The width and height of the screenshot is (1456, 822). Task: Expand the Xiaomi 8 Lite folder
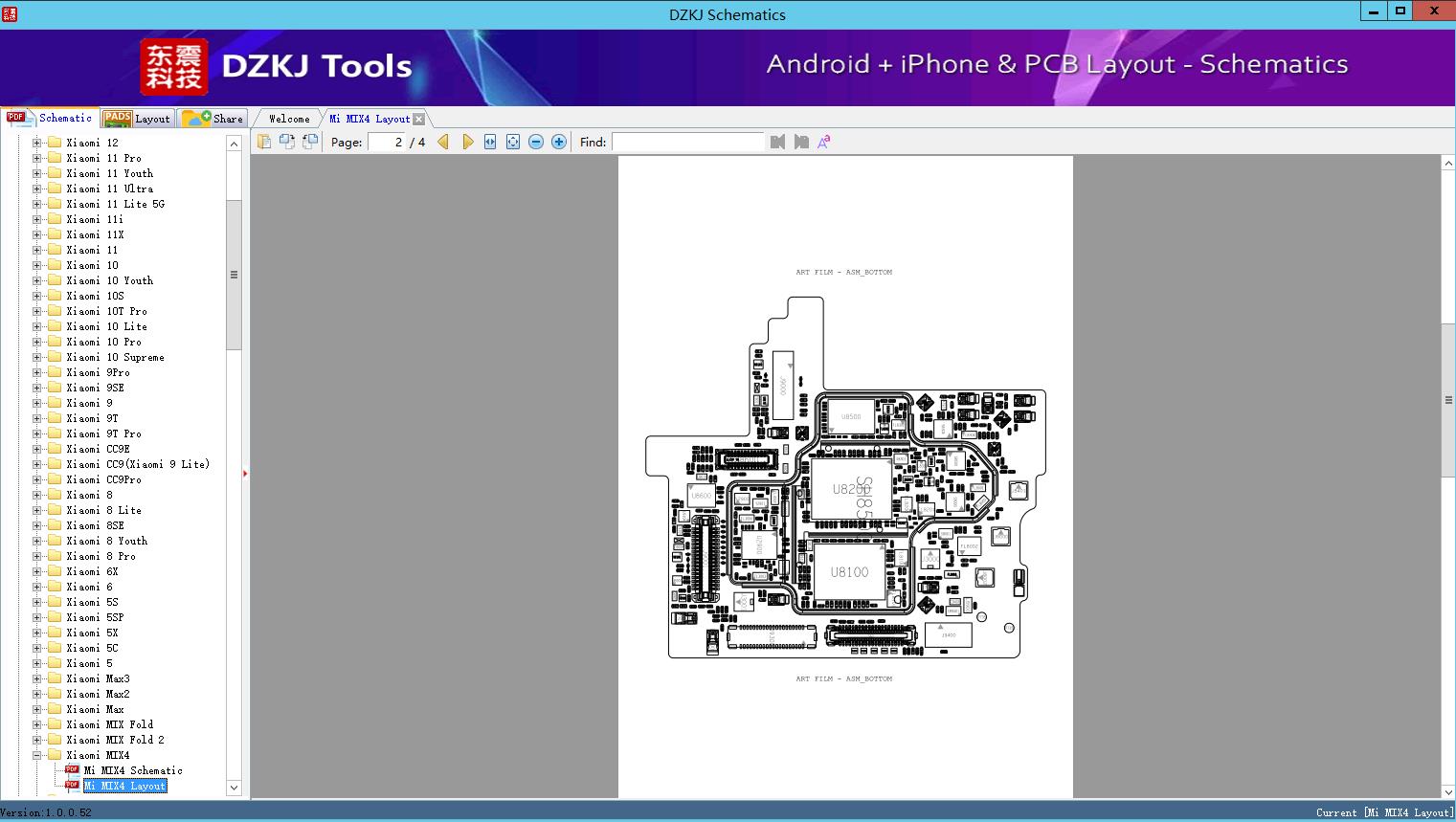(x=37, y=510)
